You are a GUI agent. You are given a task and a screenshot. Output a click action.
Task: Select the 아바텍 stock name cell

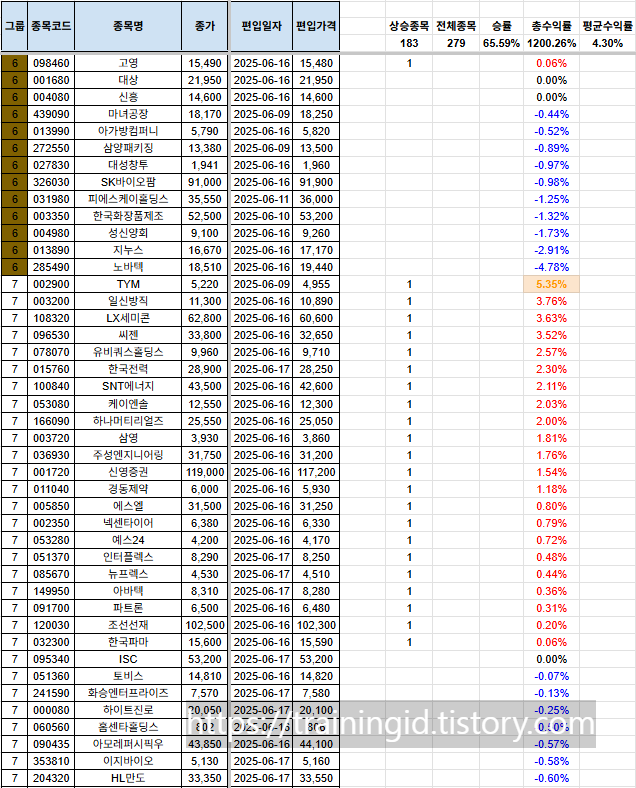coord(128,592)
